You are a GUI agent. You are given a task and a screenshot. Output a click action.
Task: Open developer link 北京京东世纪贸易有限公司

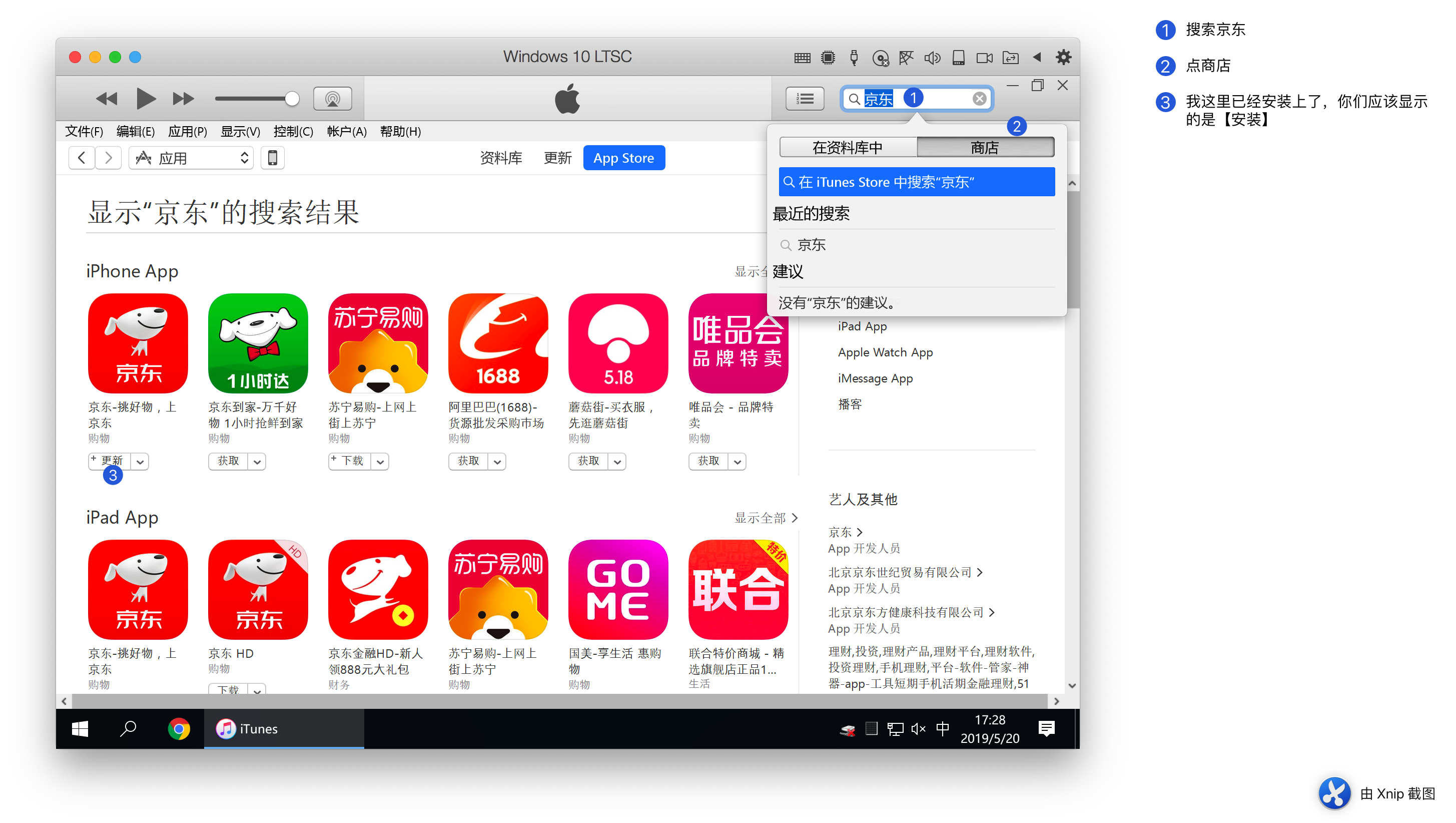click(x=906, y=572)
